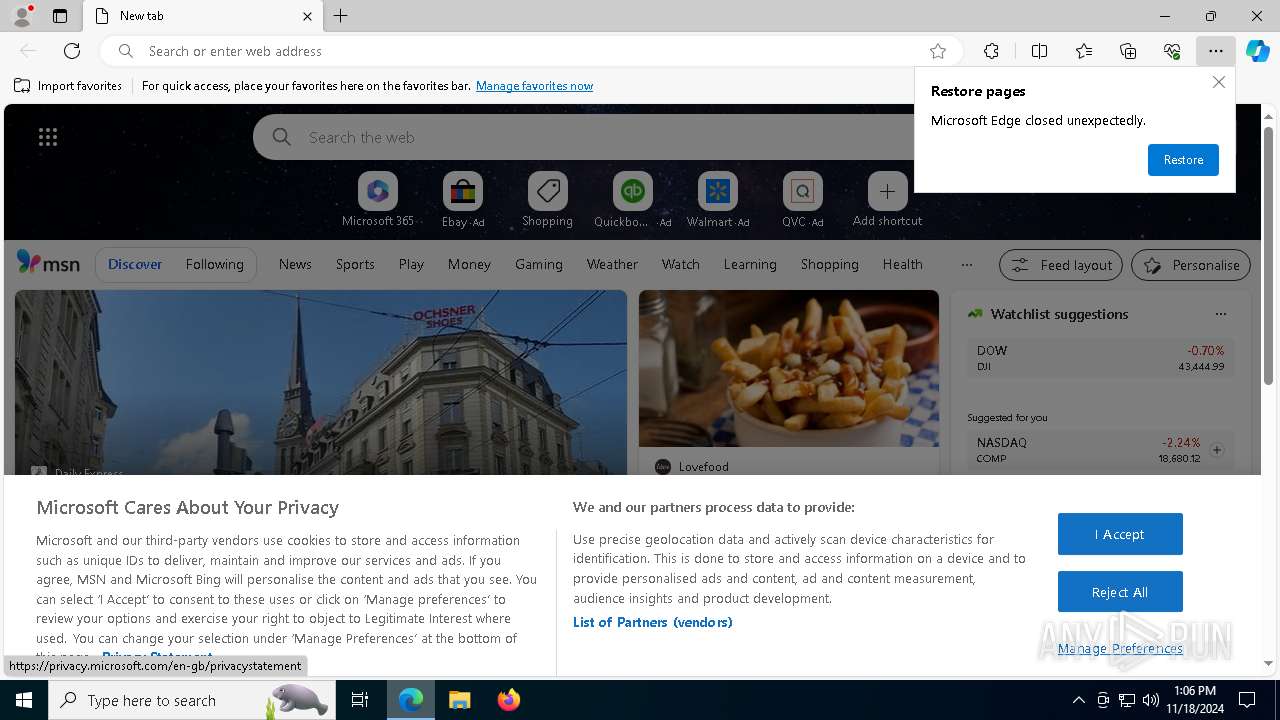Image resolution: width=1280 pixels, height=720 pixels.
Task: Open the Health menu item
Action: tap(903, 264)
